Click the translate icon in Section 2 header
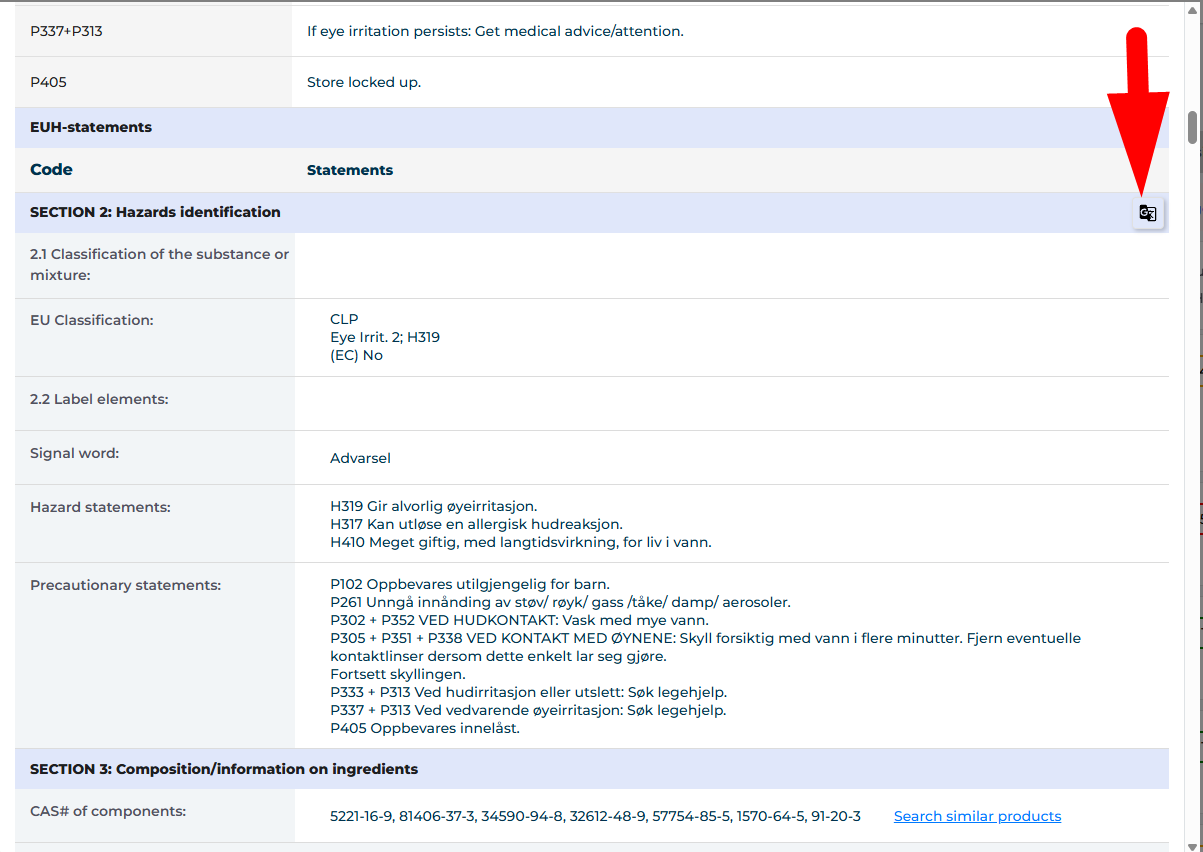Viewport: 1203px width, 852px height. [x=1148, y=213]
